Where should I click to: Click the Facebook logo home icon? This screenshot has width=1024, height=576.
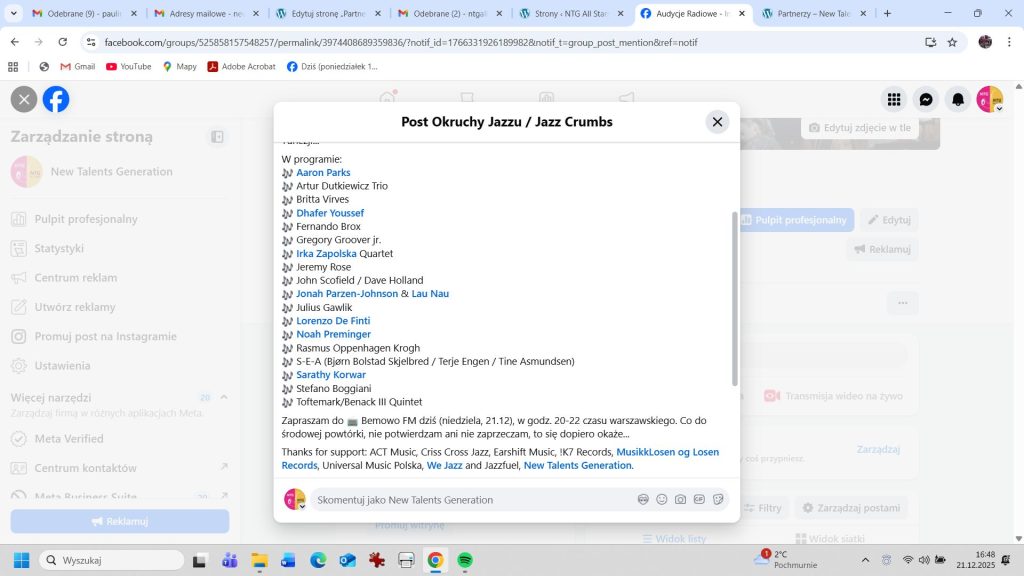click(x=56, y=99)
